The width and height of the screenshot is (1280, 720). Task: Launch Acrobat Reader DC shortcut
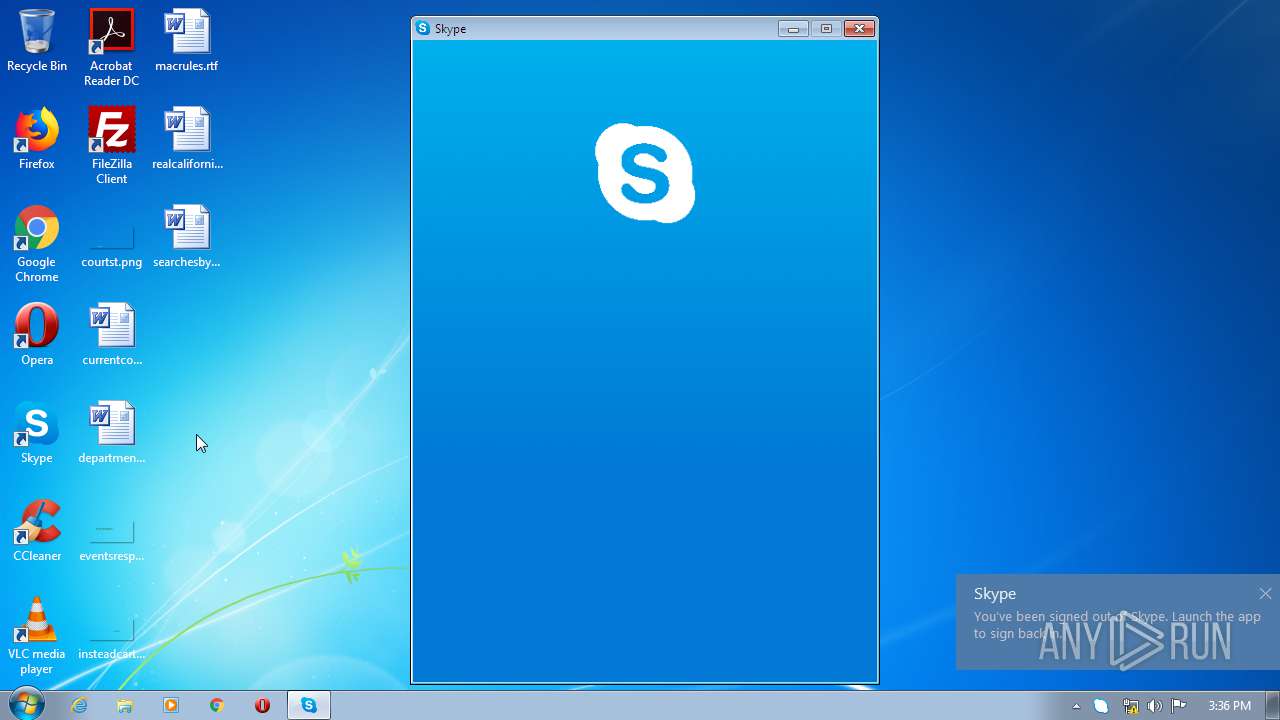click(x=111, y=47)
